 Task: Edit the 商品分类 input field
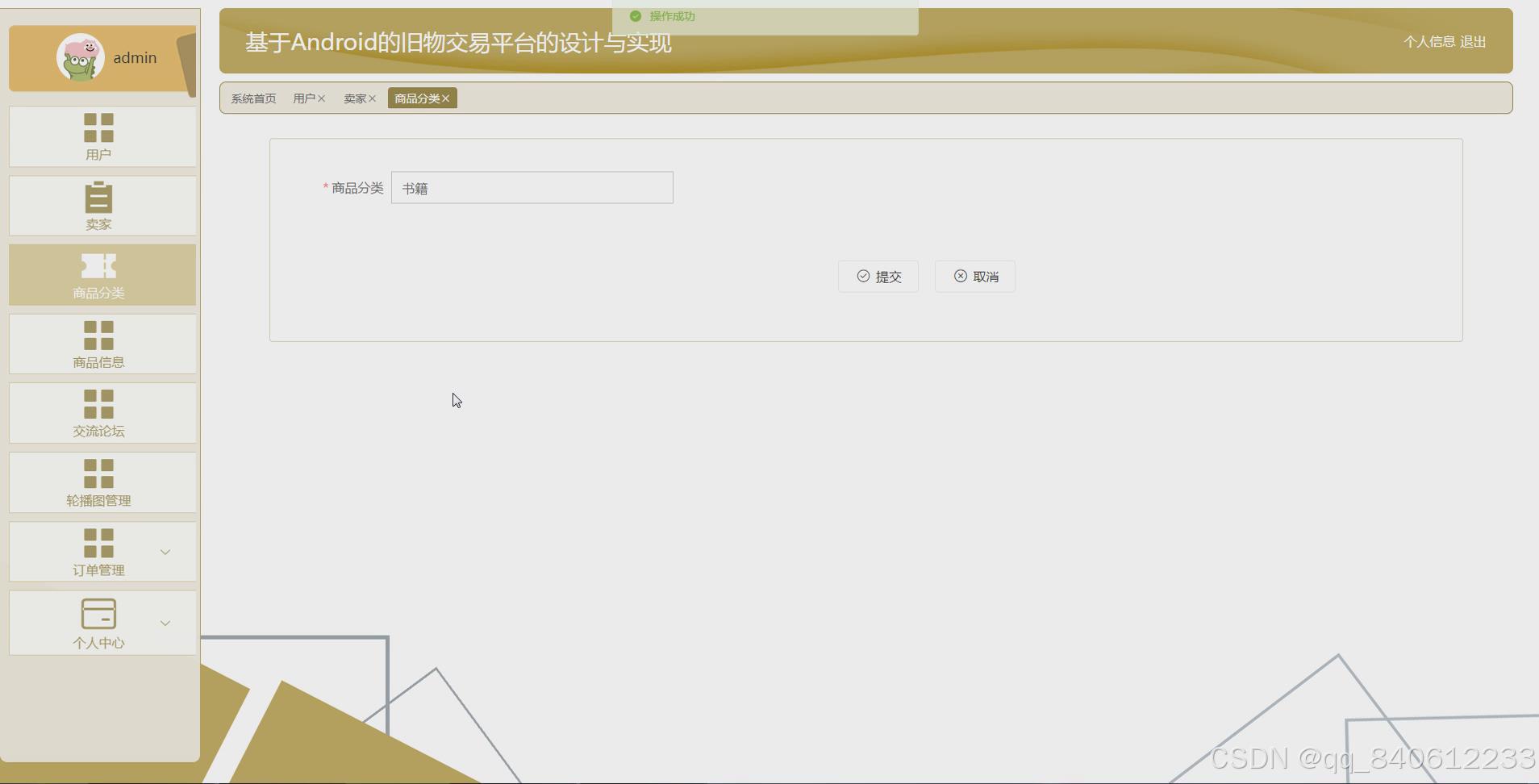pos(531,187)
